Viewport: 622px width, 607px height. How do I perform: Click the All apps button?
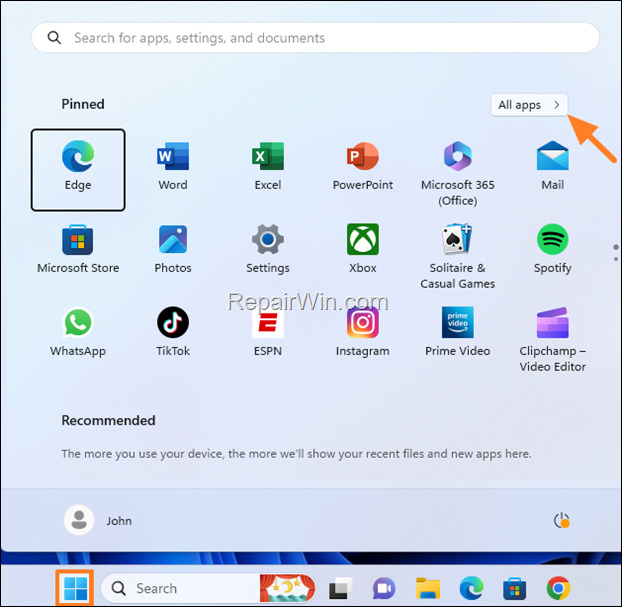pyautogui.click(x=529, y=105)
